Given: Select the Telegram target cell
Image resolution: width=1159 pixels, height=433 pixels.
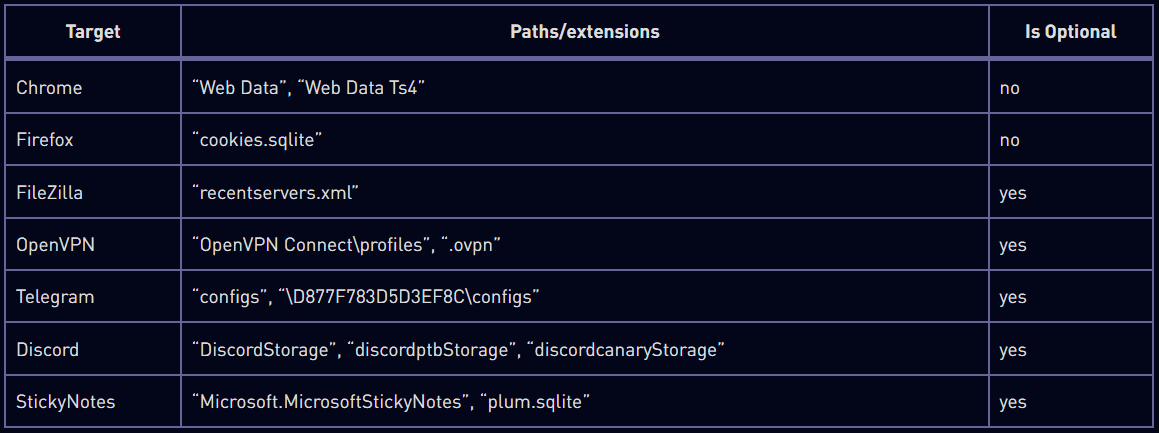Looking at the screenshot, I should click(53, 297).
